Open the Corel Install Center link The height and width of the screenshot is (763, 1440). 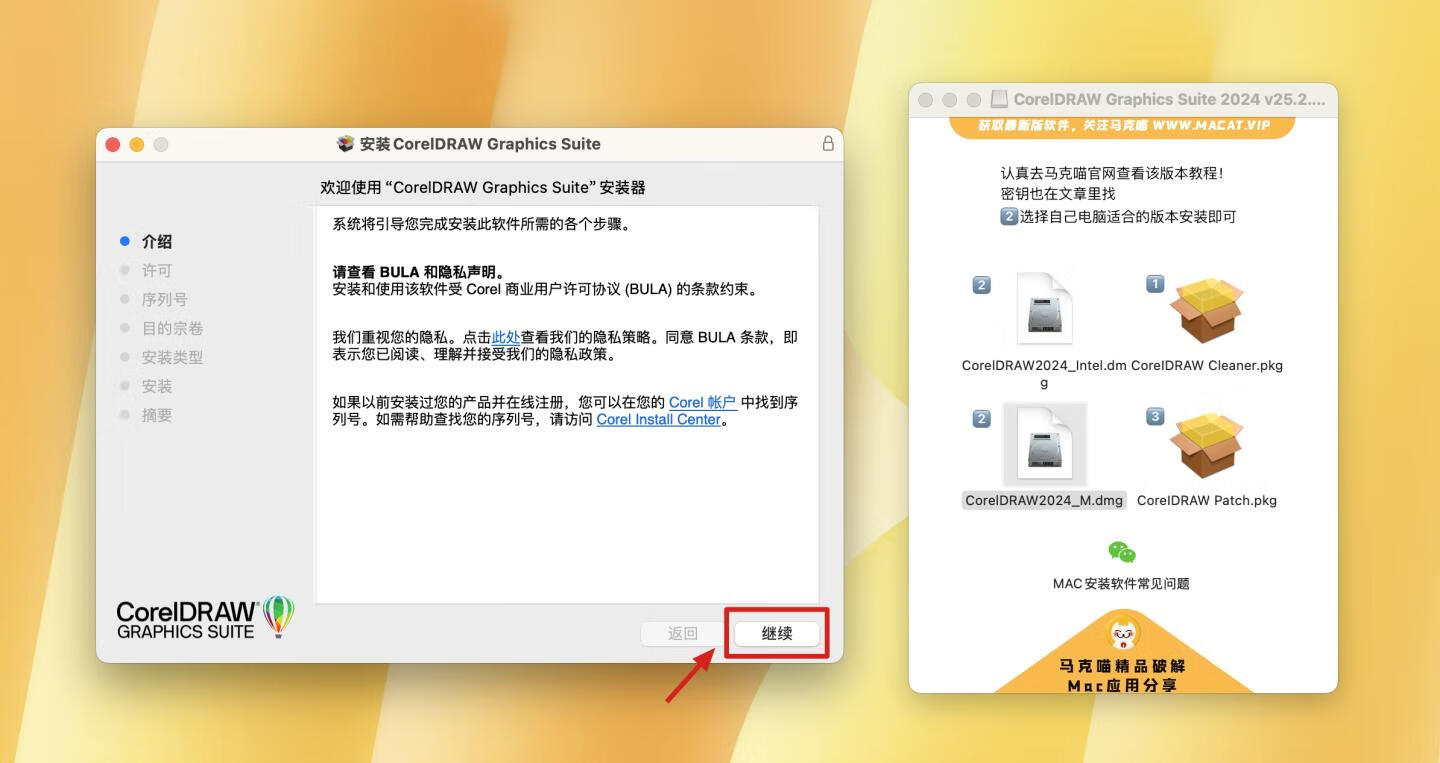[x=659, y=419]
